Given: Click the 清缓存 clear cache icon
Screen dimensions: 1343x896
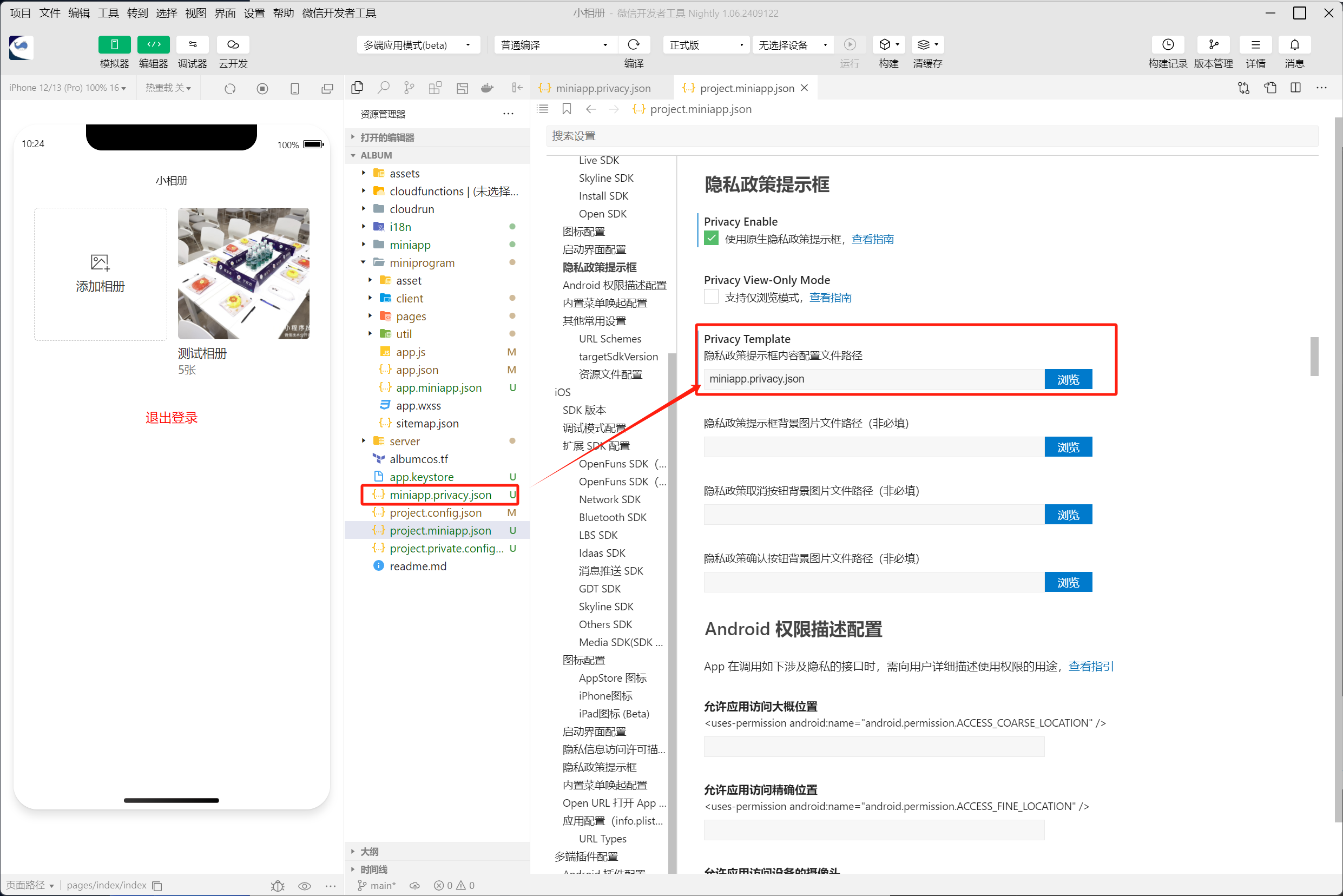Looking at the screenshot, I should pos(927,44).
